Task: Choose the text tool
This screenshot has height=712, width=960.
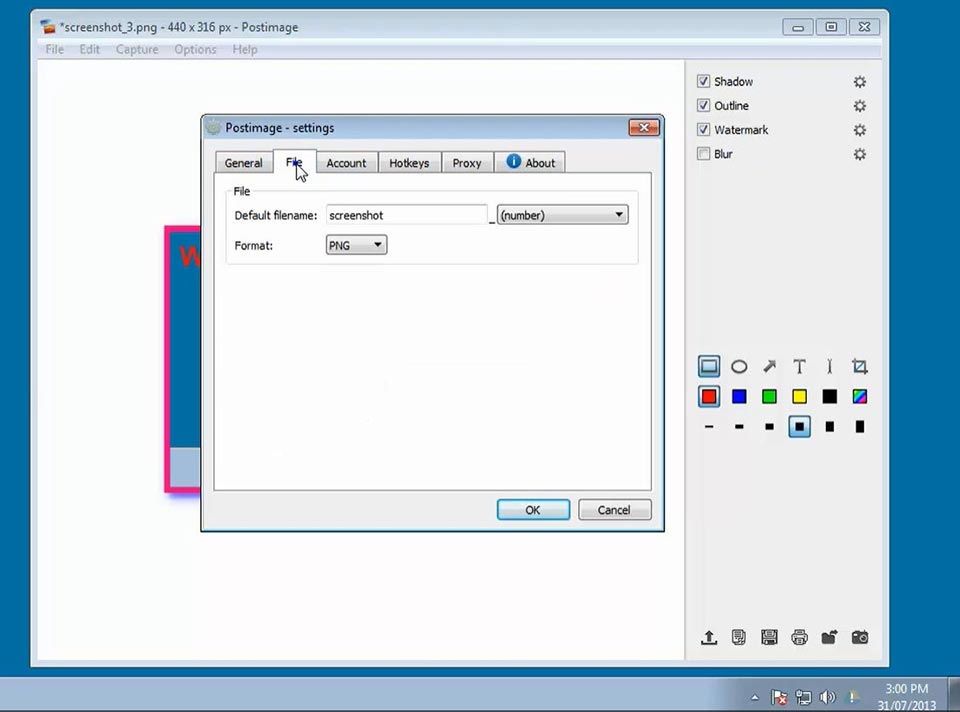Action: [799, 367]
